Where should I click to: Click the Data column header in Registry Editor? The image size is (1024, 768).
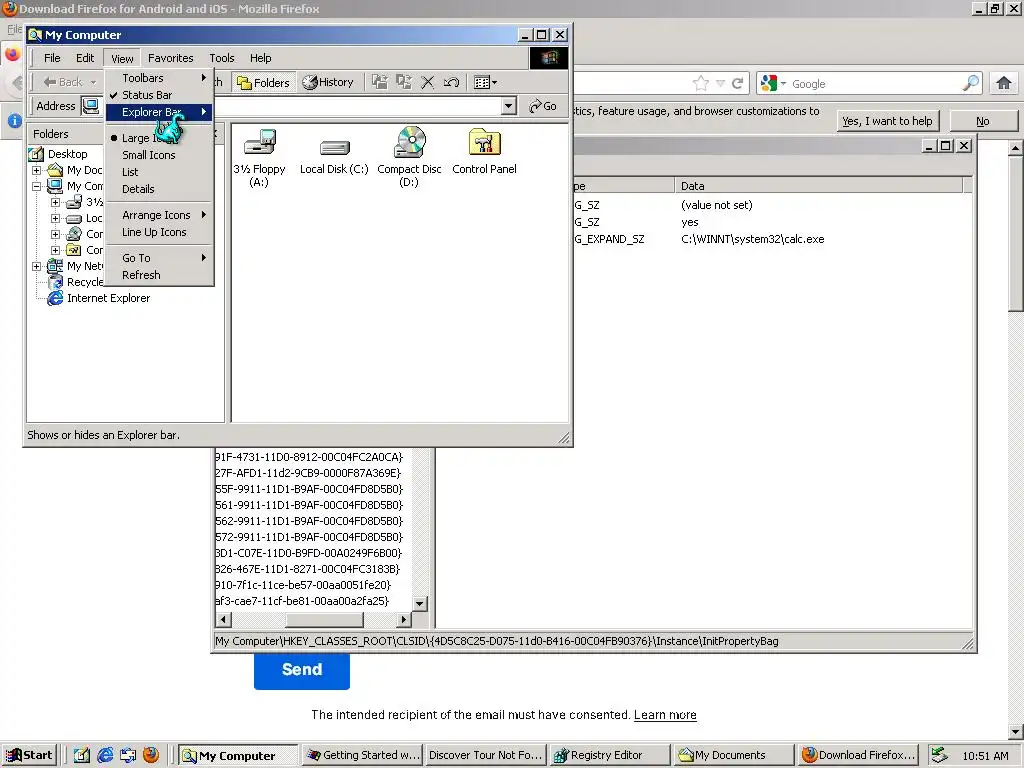818,186
